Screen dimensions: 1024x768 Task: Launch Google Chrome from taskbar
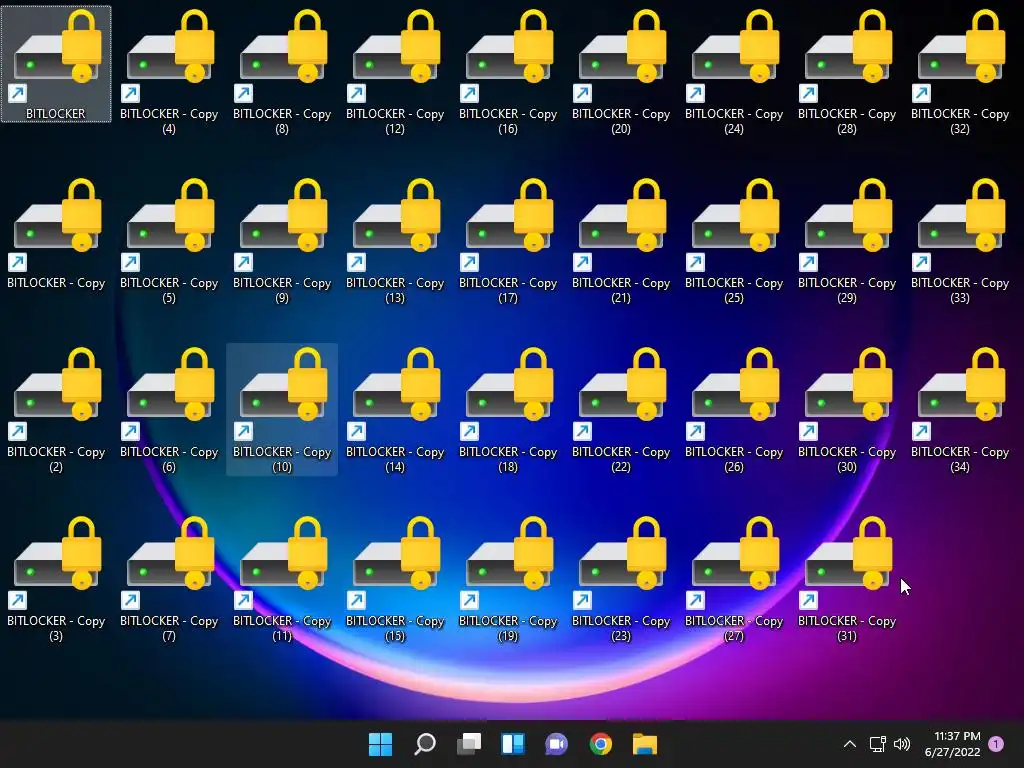(x=601, y=744)
